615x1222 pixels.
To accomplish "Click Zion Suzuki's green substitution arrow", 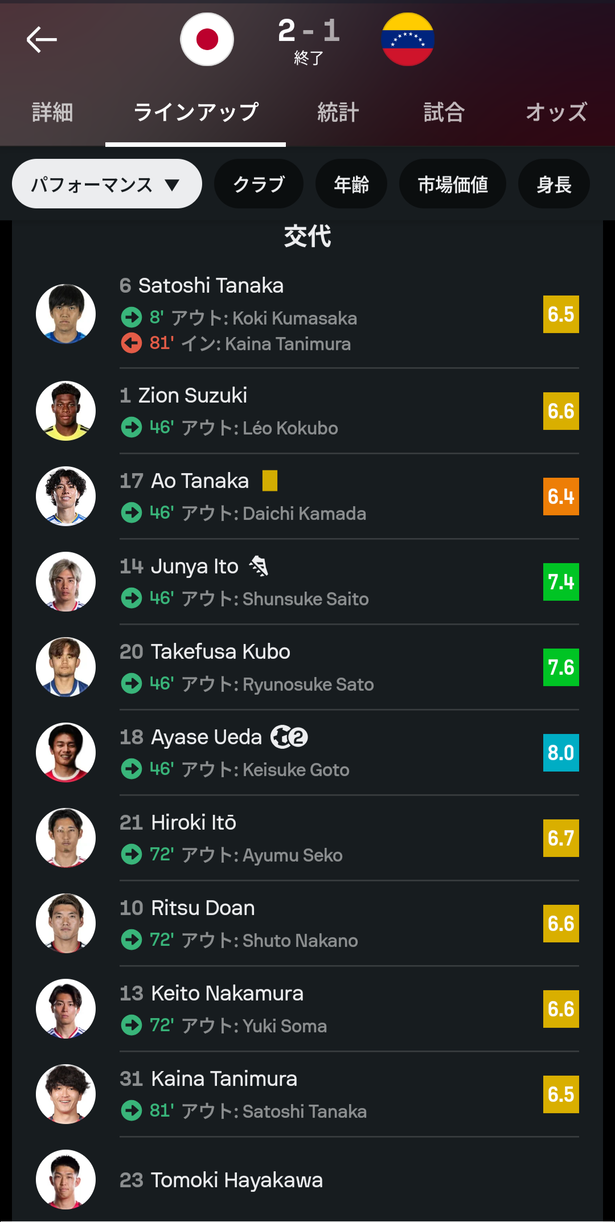I will [x=131, y=428].
